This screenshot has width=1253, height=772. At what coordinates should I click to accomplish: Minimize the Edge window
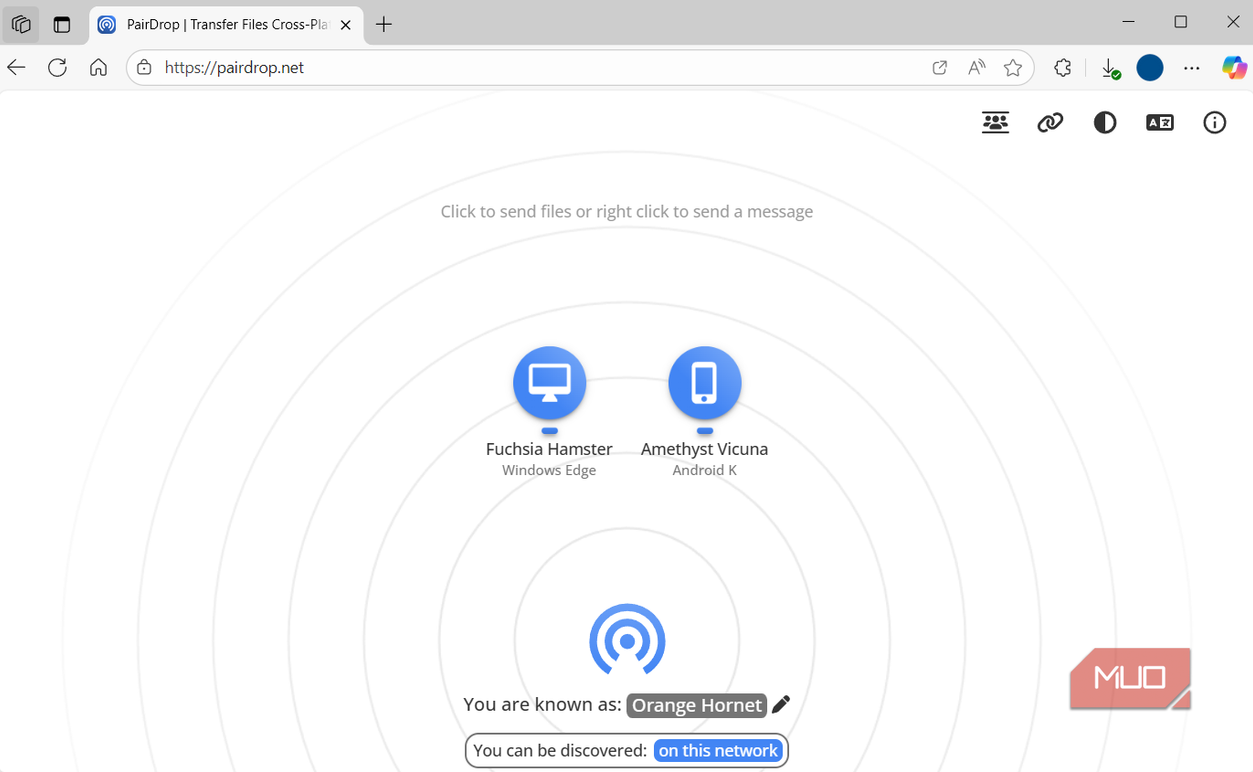click(x=1129, y=22)
